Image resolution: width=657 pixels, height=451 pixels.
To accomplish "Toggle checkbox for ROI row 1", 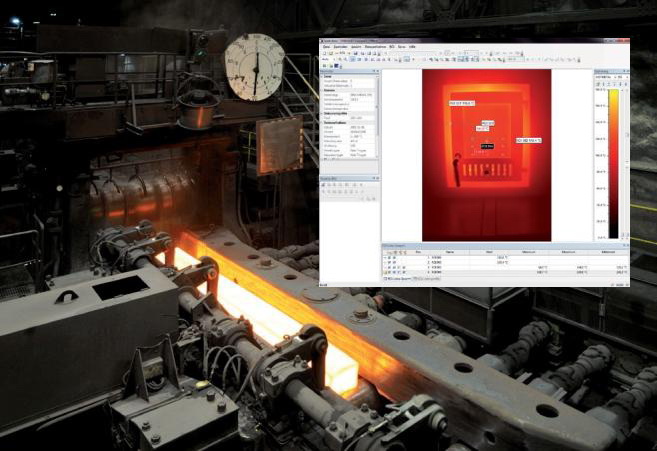I will point(387,258).
